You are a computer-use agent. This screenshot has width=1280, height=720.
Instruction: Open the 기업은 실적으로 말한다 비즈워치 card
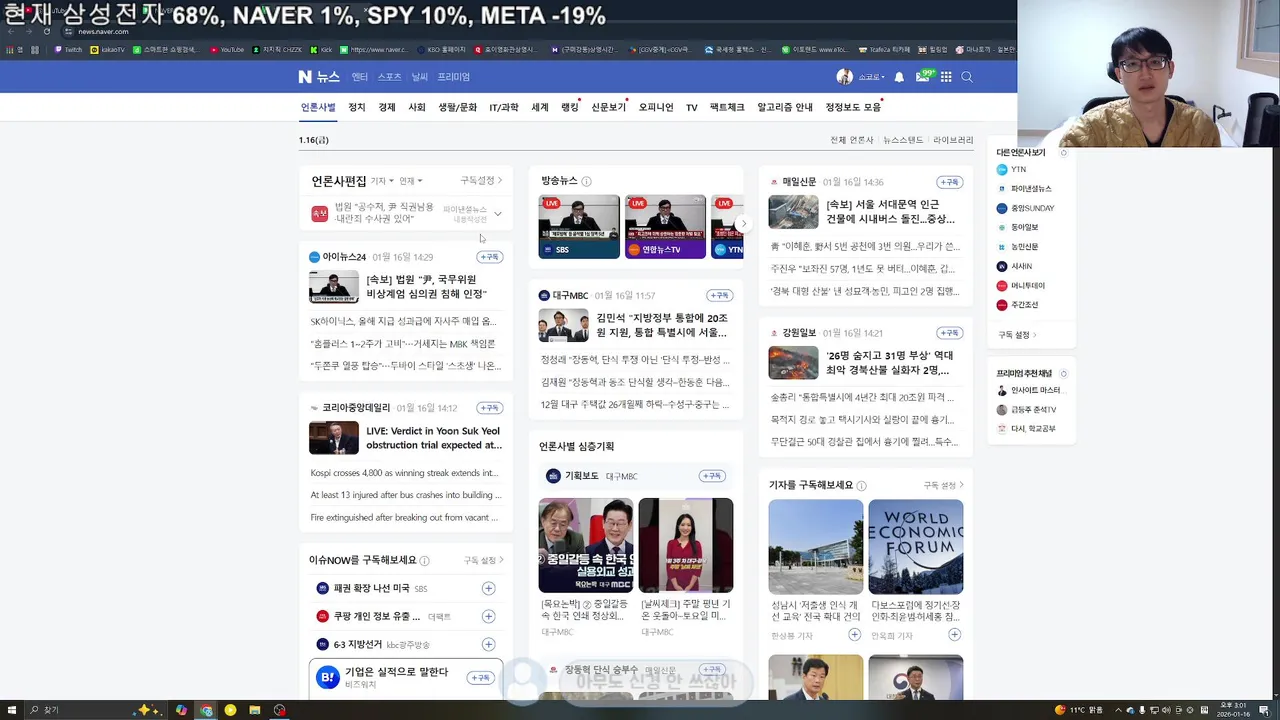pyautogui.click(x=406, y=678)
